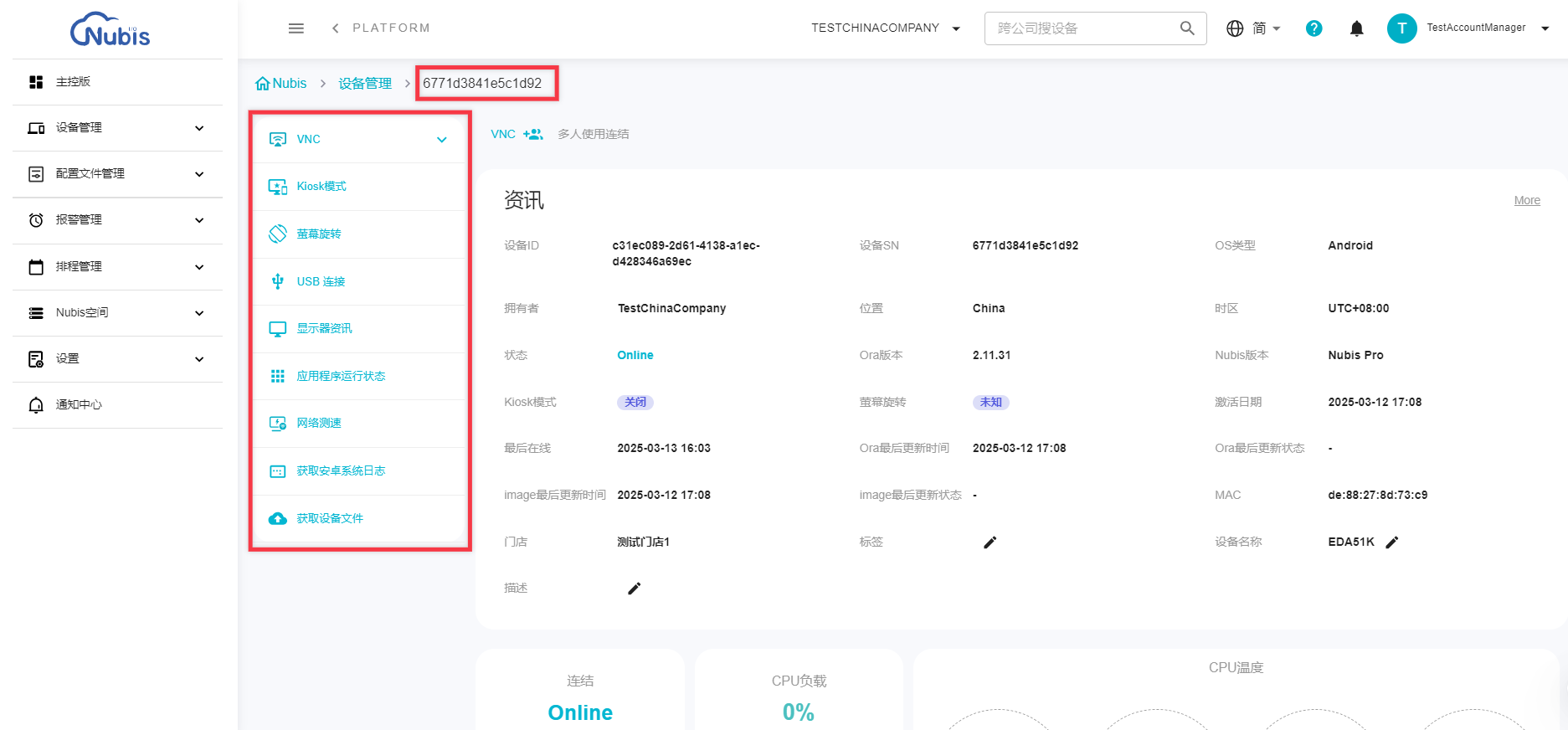
Task: Click the 显示器资讯 monitor icon
Action: point(278,329)
